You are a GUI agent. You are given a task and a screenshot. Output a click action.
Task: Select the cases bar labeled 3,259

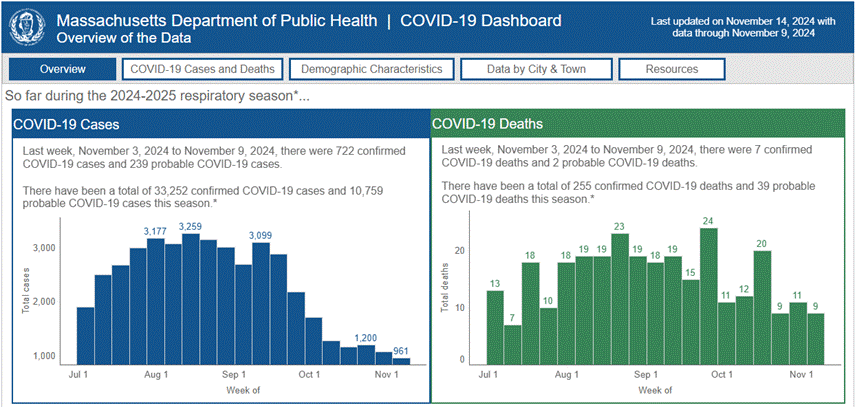coord(191,299)
